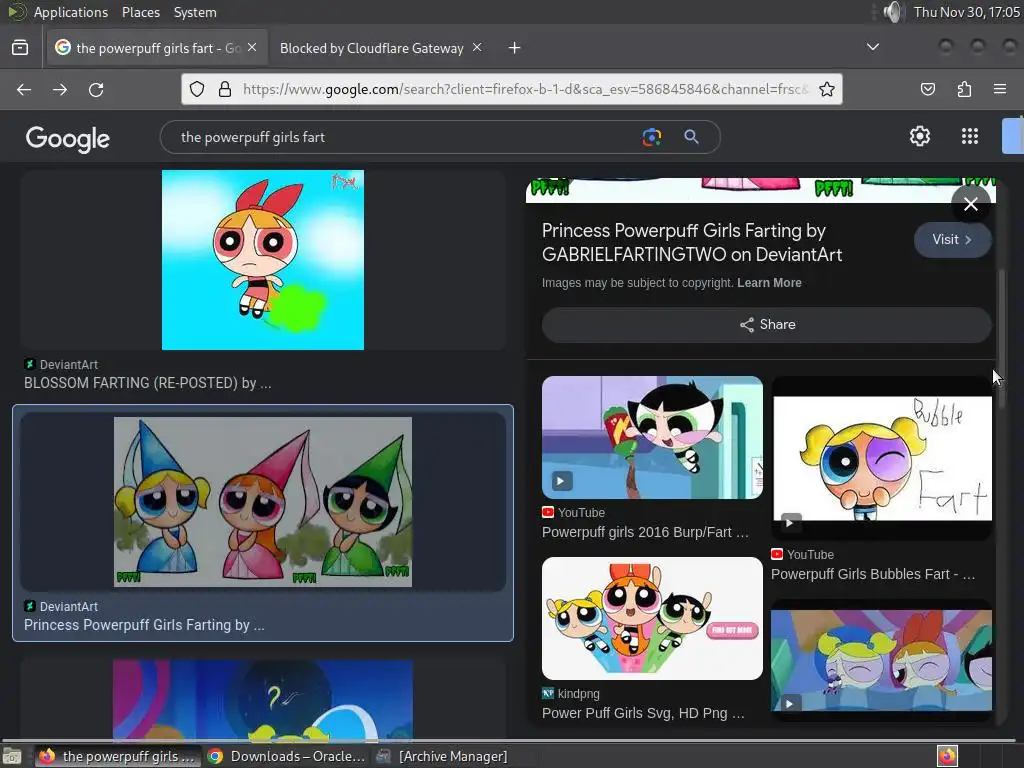
Task: Open the preview image banner at top
Action: pos(761,190)
